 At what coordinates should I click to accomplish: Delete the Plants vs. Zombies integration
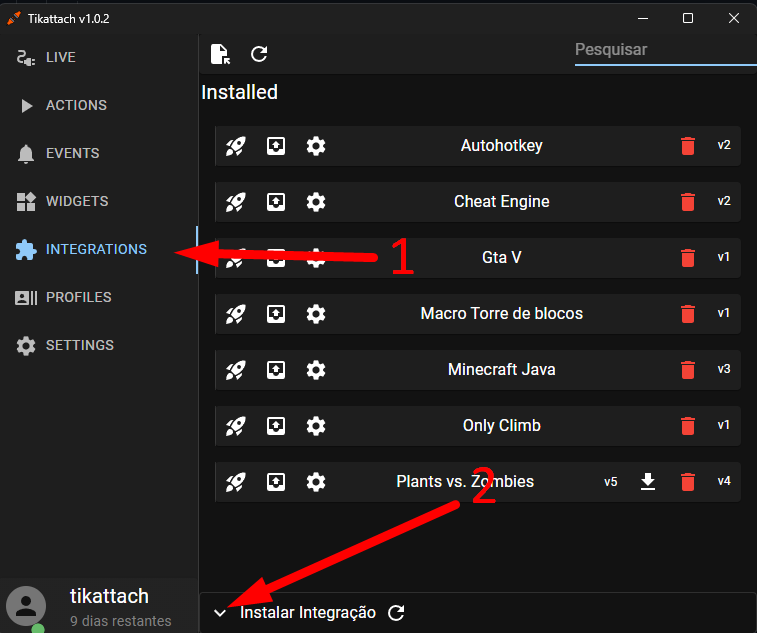(x=687, y=482)
